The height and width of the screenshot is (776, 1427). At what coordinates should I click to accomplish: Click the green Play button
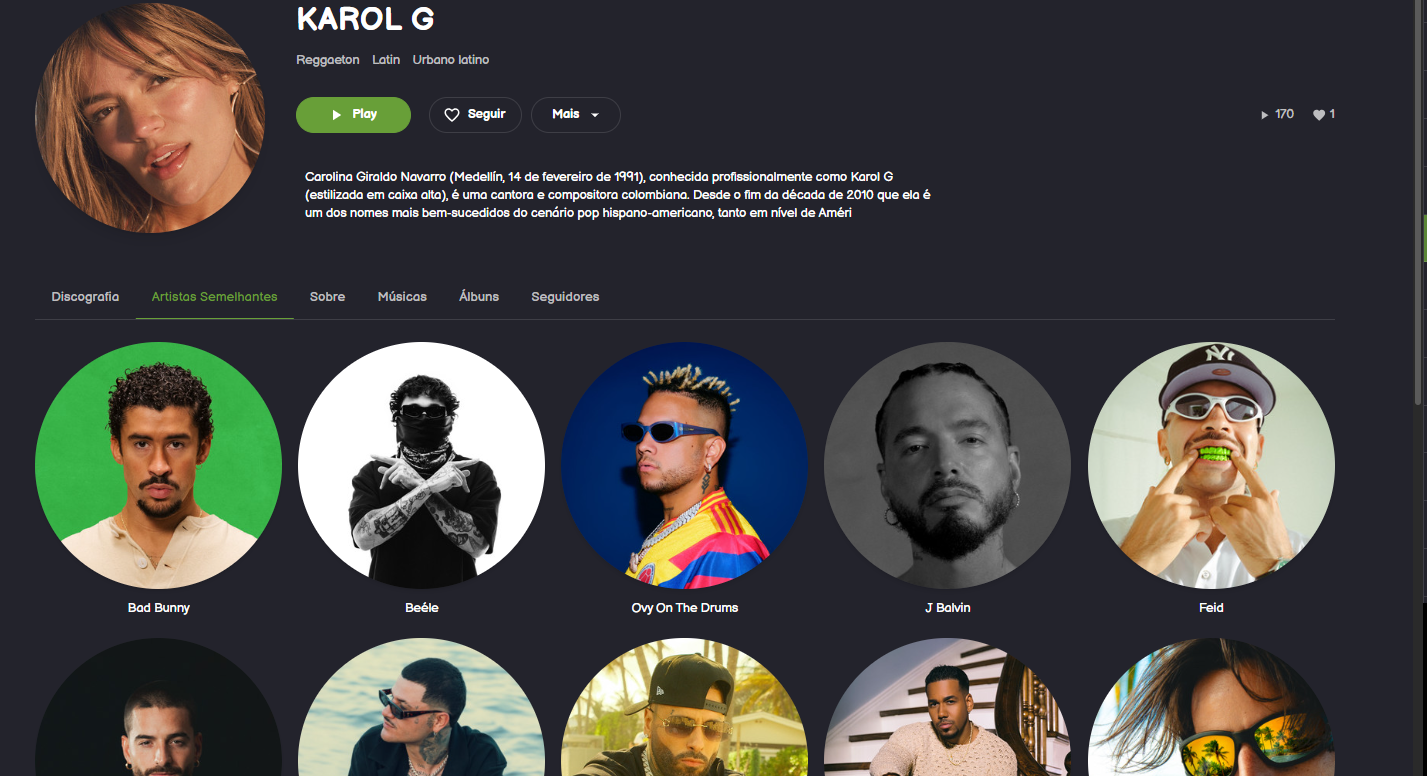(353, 115)
